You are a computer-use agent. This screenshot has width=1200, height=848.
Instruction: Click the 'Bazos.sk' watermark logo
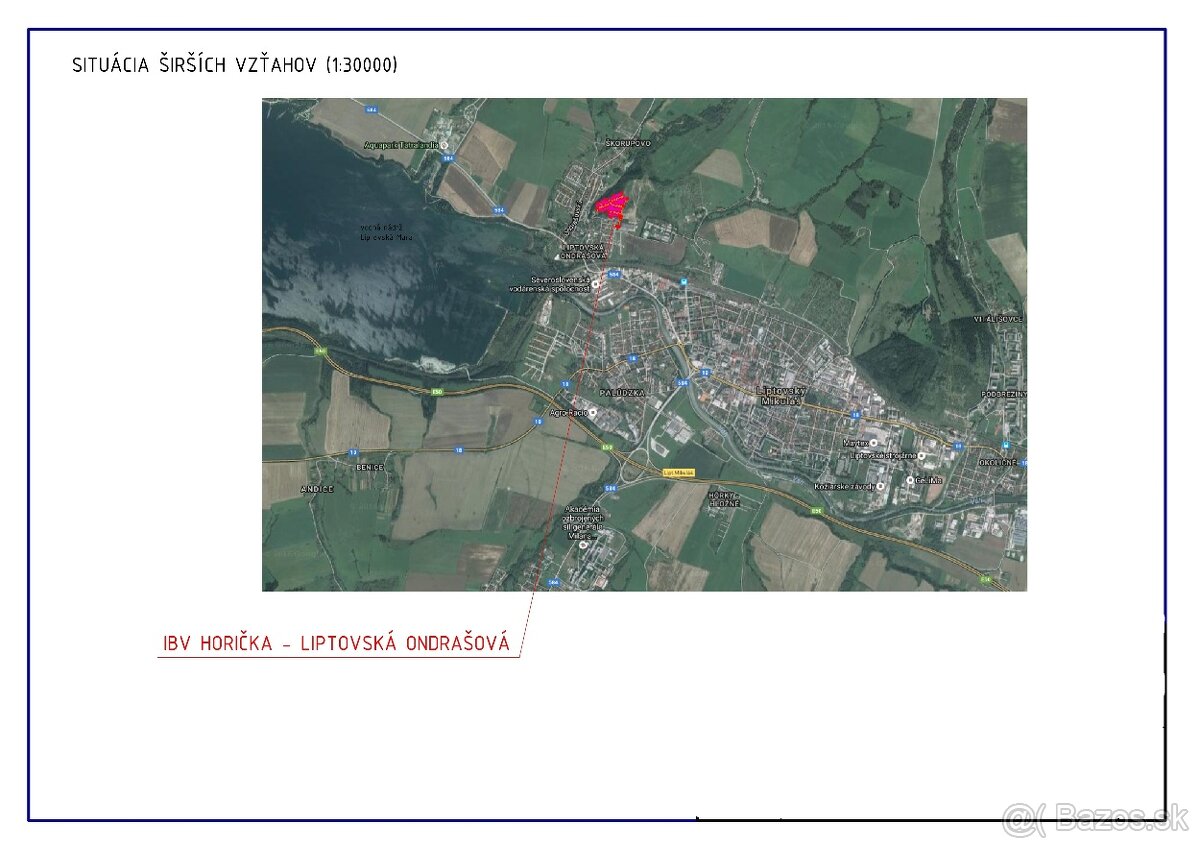click(x=1096, y=819)
